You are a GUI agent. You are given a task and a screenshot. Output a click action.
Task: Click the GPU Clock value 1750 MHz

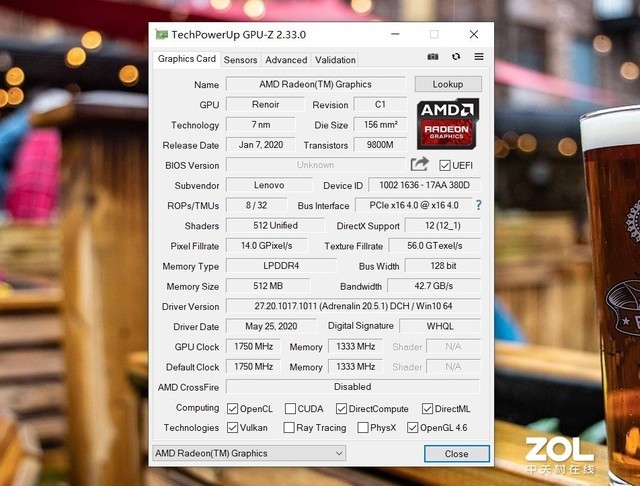coord(253,346)
